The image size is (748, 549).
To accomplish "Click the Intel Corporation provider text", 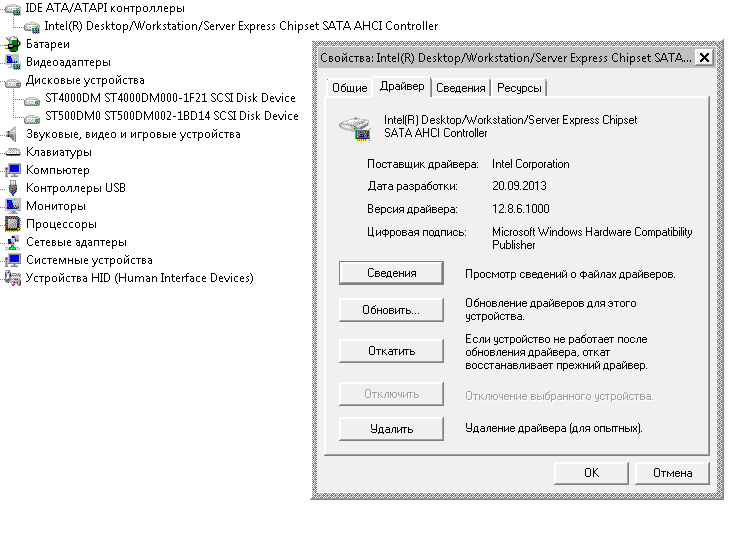I will pos(530,164).
